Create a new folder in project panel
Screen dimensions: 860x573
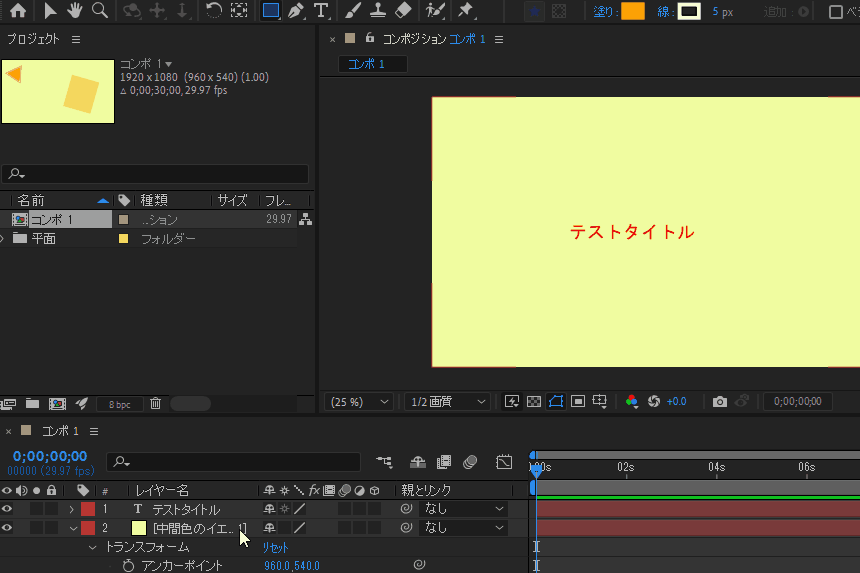[x=32, y=404]
